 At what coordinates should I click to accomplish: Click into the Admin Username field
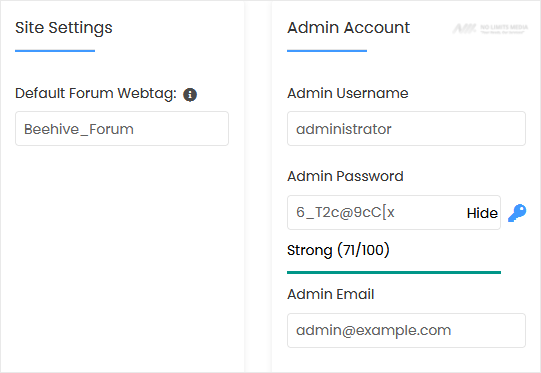pyautogui.click(x=406, y=129)
